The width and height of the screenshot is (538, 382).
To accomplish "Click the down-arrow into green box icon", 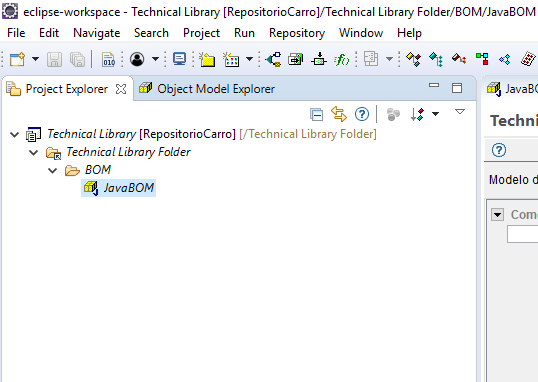I will [319, 59].
